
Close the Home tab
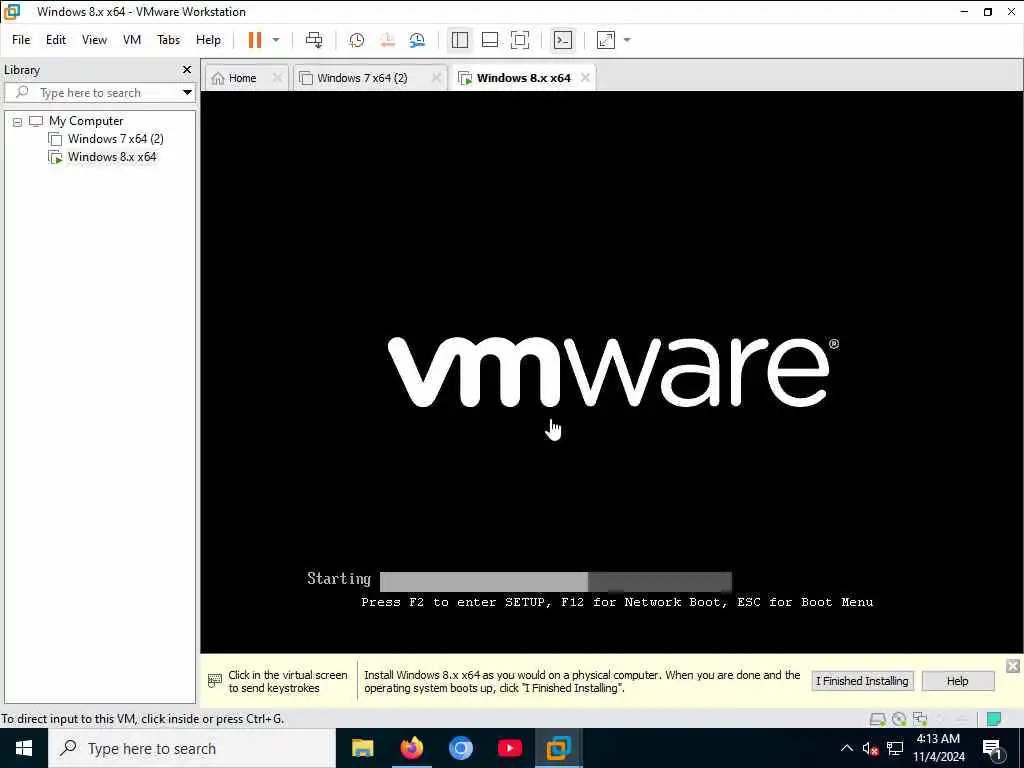coord(277,78)
